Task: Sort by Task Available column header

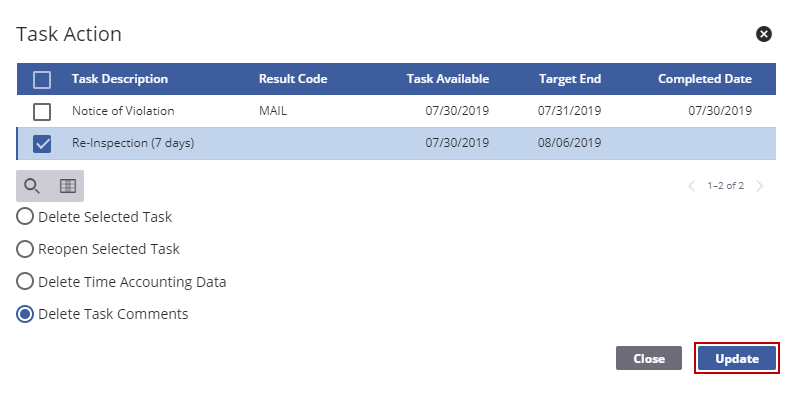Action: (448, 79)
